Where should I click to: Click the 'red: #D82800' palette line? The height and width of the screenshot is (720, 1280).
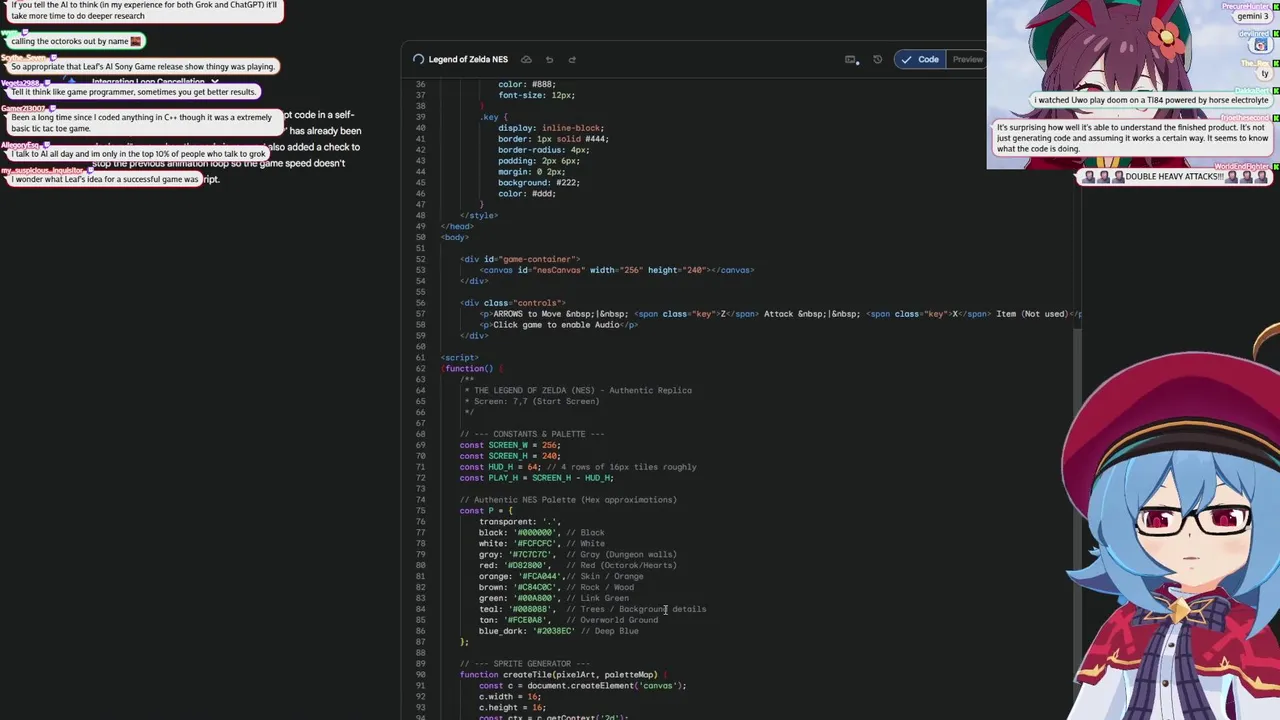click(577, 565)
